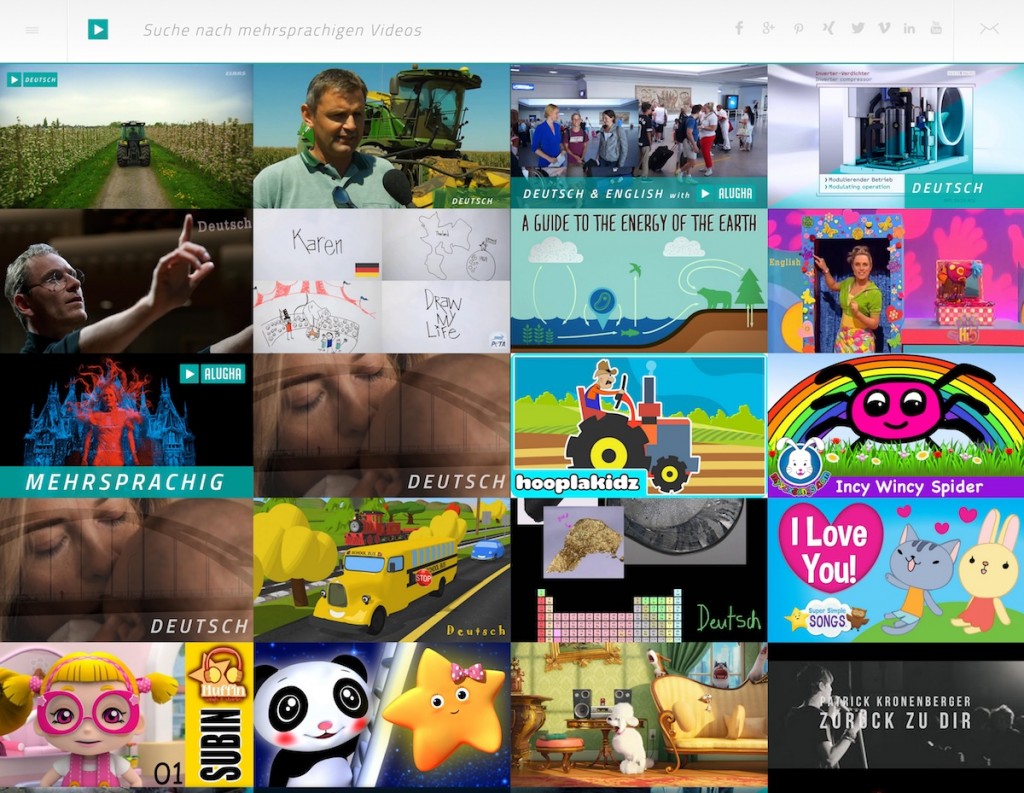The width and height of the screenshot is (1024, 793).
Task: Open the Pinterest icon link
Action: pos(798,29)
